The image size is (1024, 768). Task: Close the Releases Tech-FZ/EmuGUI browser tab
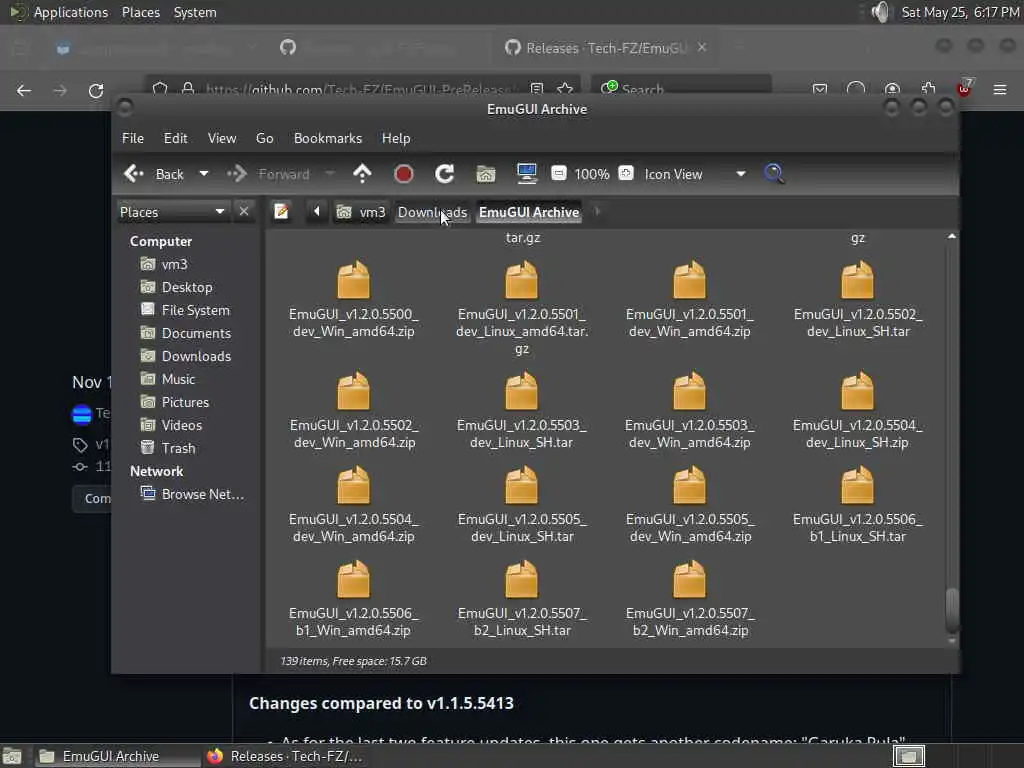pos(702,48)
